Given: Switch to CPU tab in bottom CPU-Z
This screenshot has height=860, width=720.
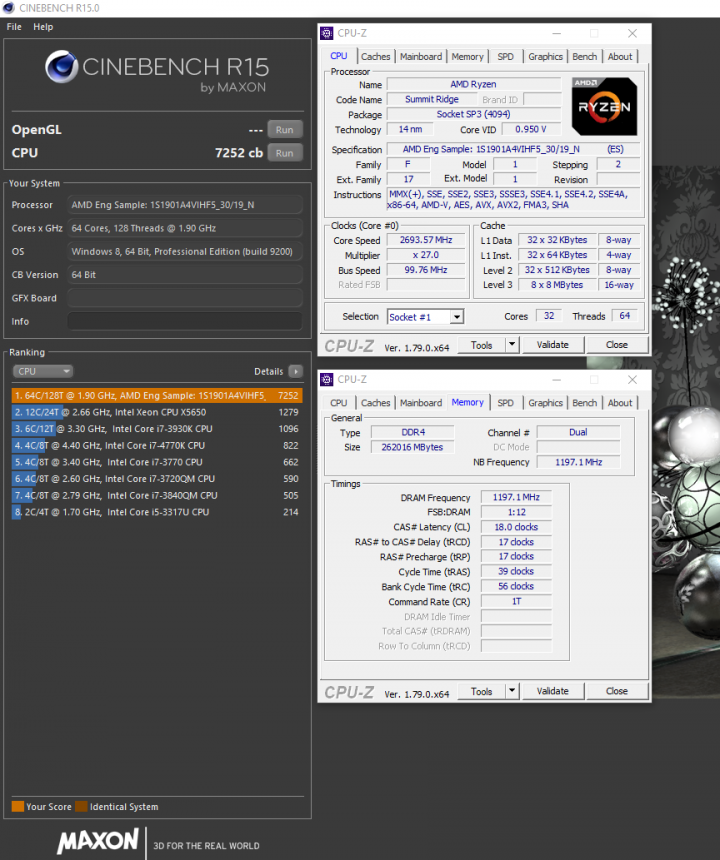Looking at the screenshot, I should (x=339, y=403).
